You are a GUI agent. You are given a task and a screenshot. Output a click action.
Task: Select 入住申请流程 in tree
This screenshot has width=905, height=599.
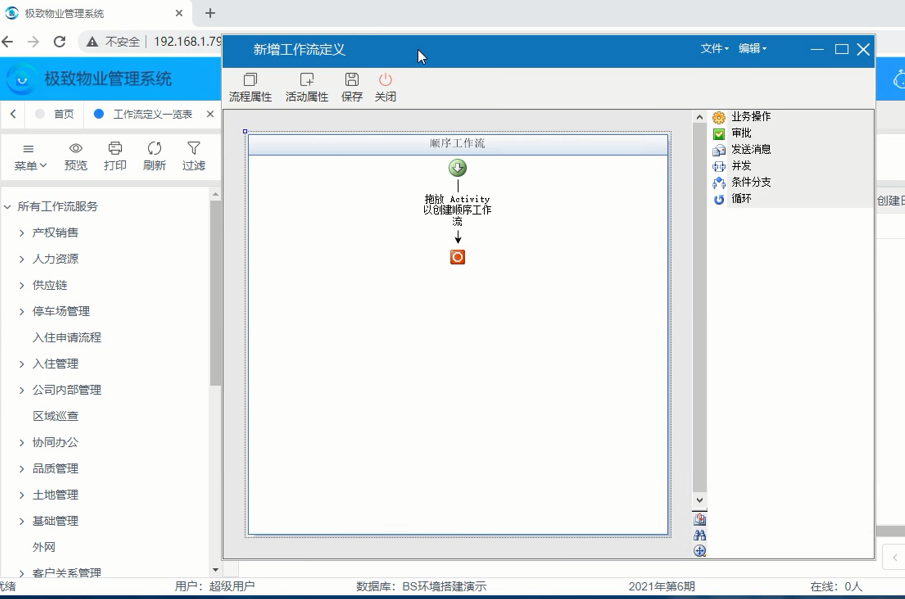pyautogui.click(x=66, y=338)
